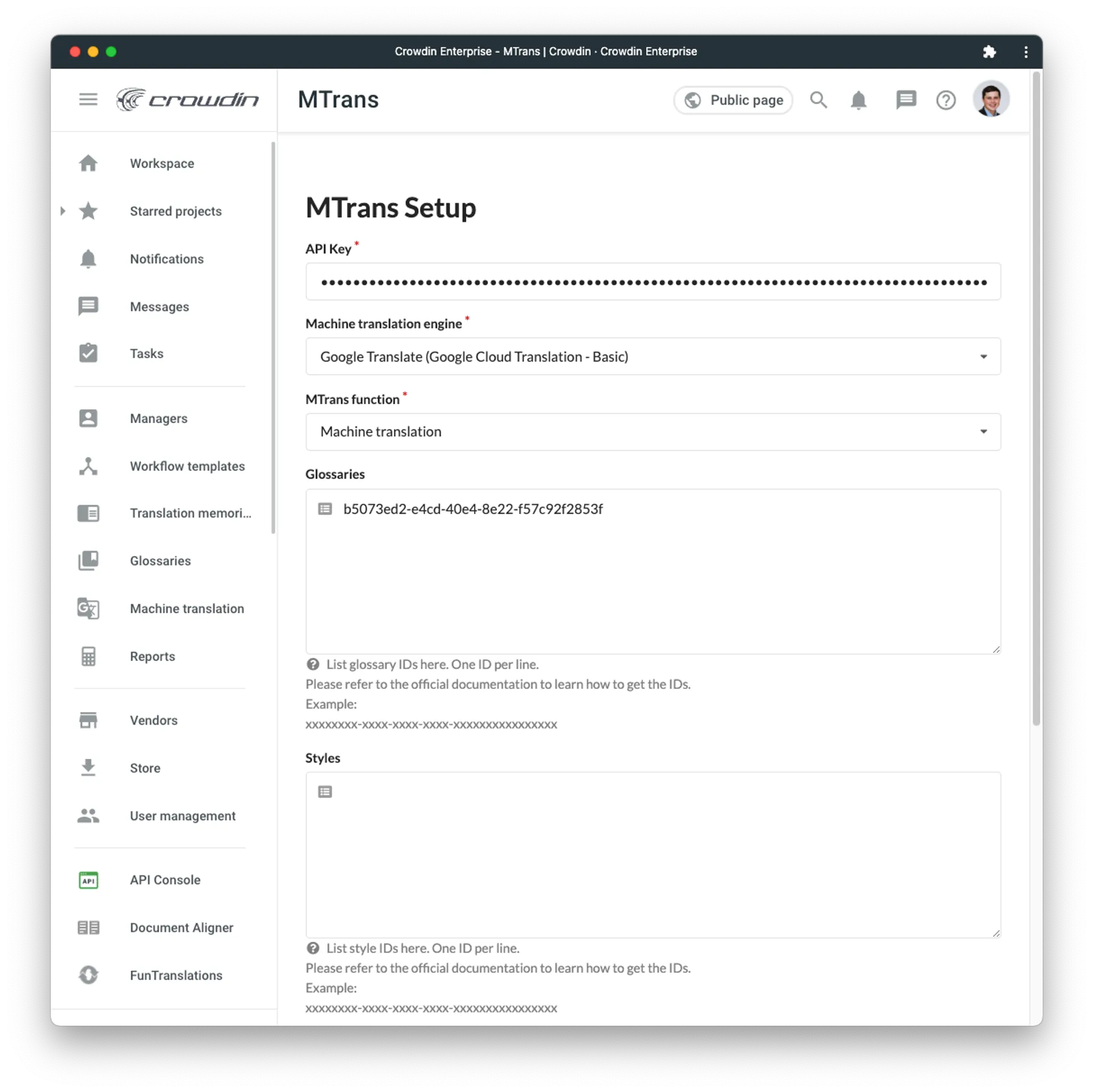
Task: Click the Workflow templates icon
Action: point(88,466)
